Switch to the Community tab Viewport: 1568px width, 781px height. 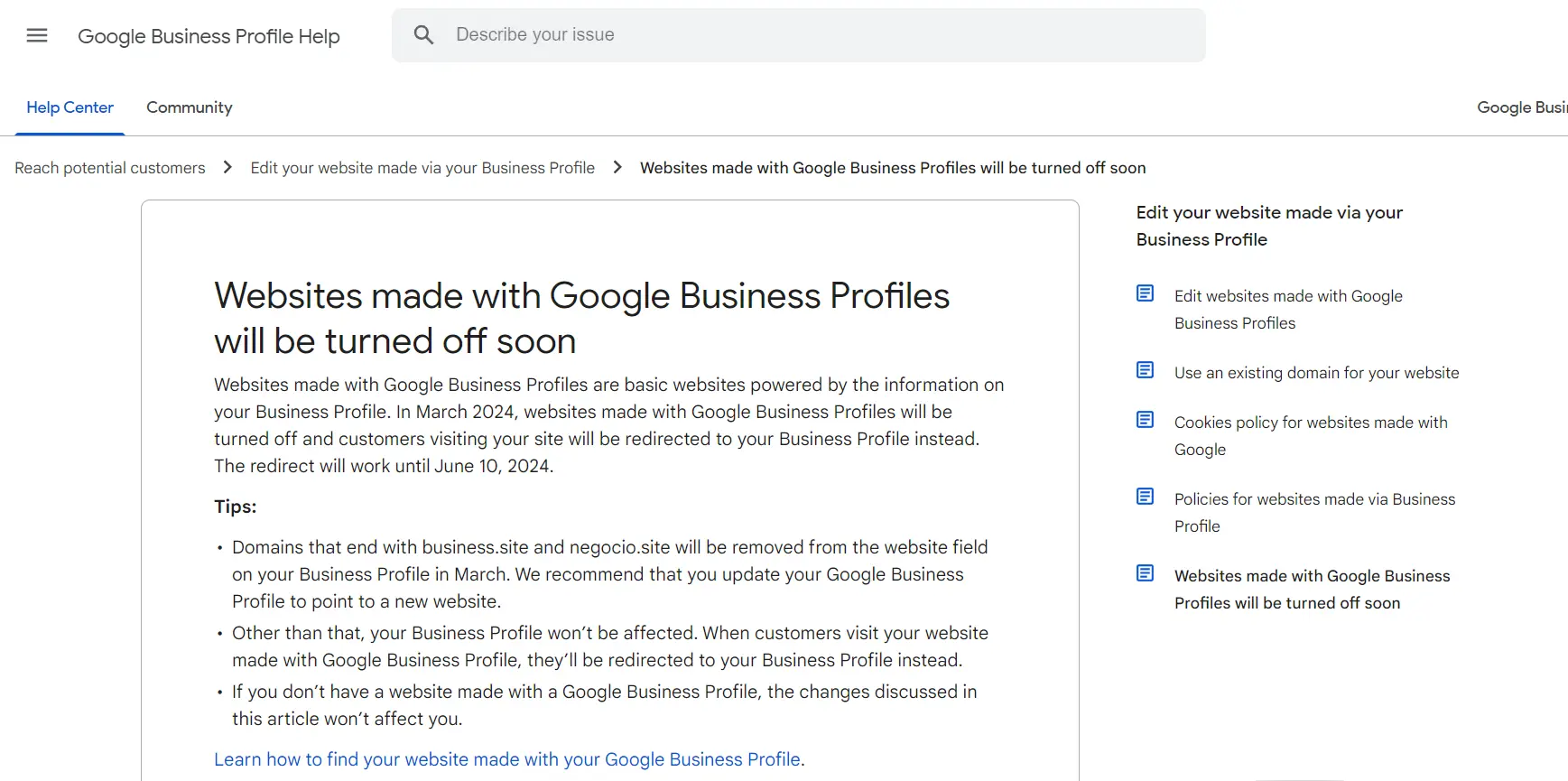click(x=190, y=107)
